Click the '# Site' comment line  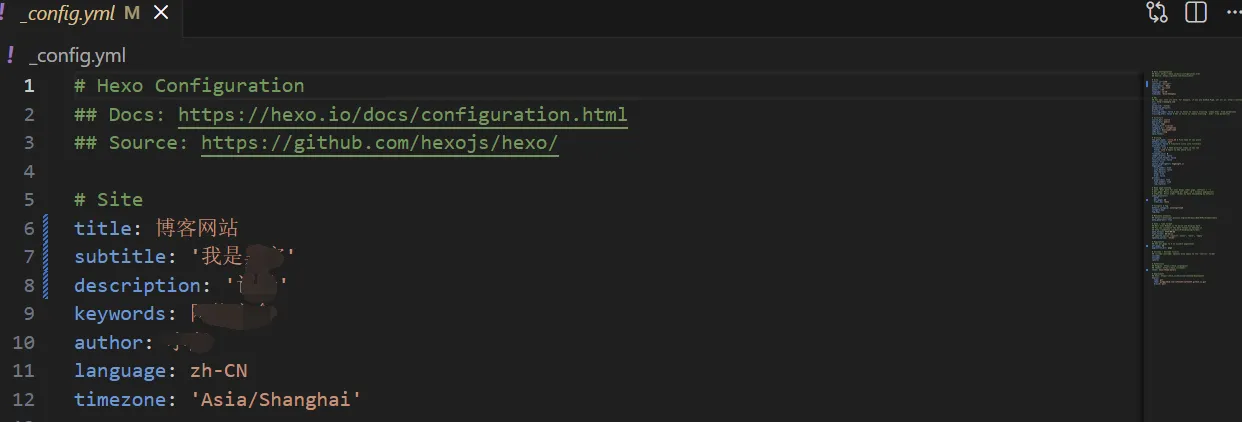(108, 200)
